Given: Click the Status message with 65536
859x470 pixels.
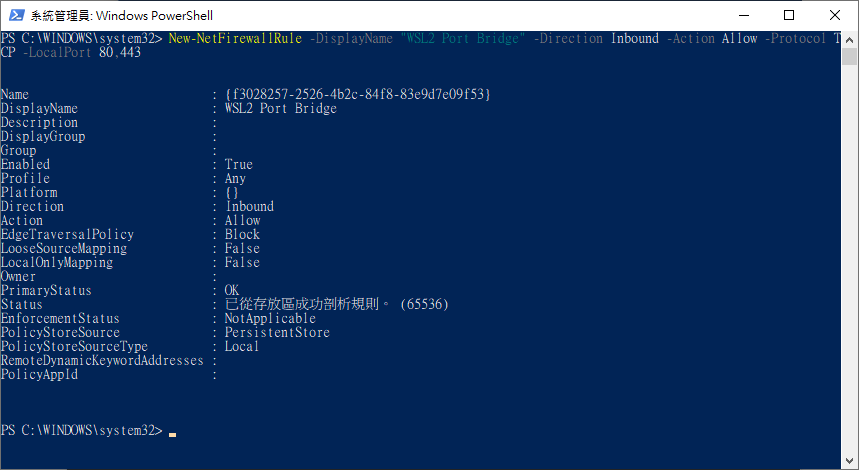Looking at the screenshot, I should 336,304.
